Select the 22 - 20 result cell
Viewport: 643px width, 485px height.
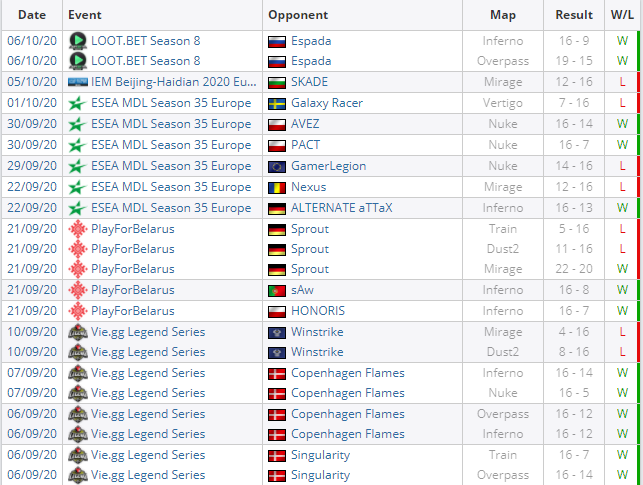(x=574, y=269)
